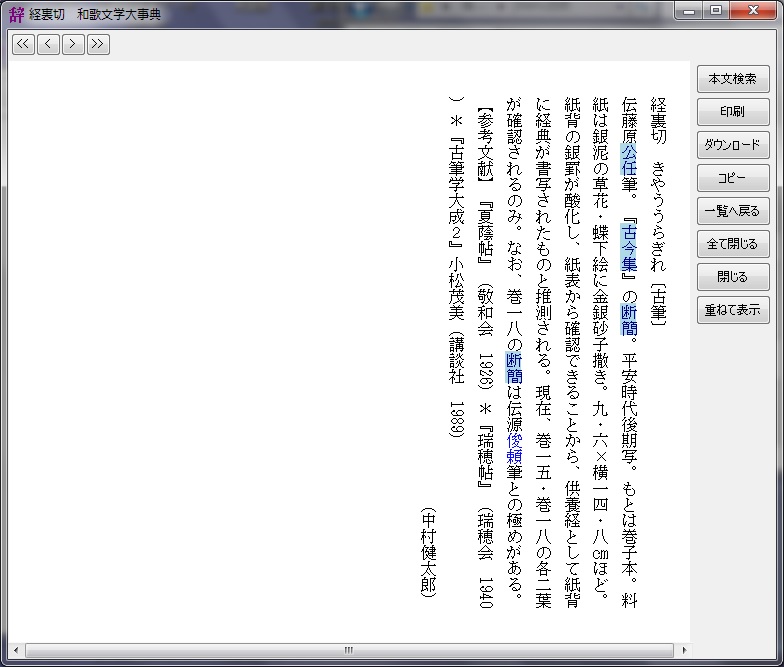Go to previous entry with < button
Screen dimensions: 784x667
[x=48, y=44]
